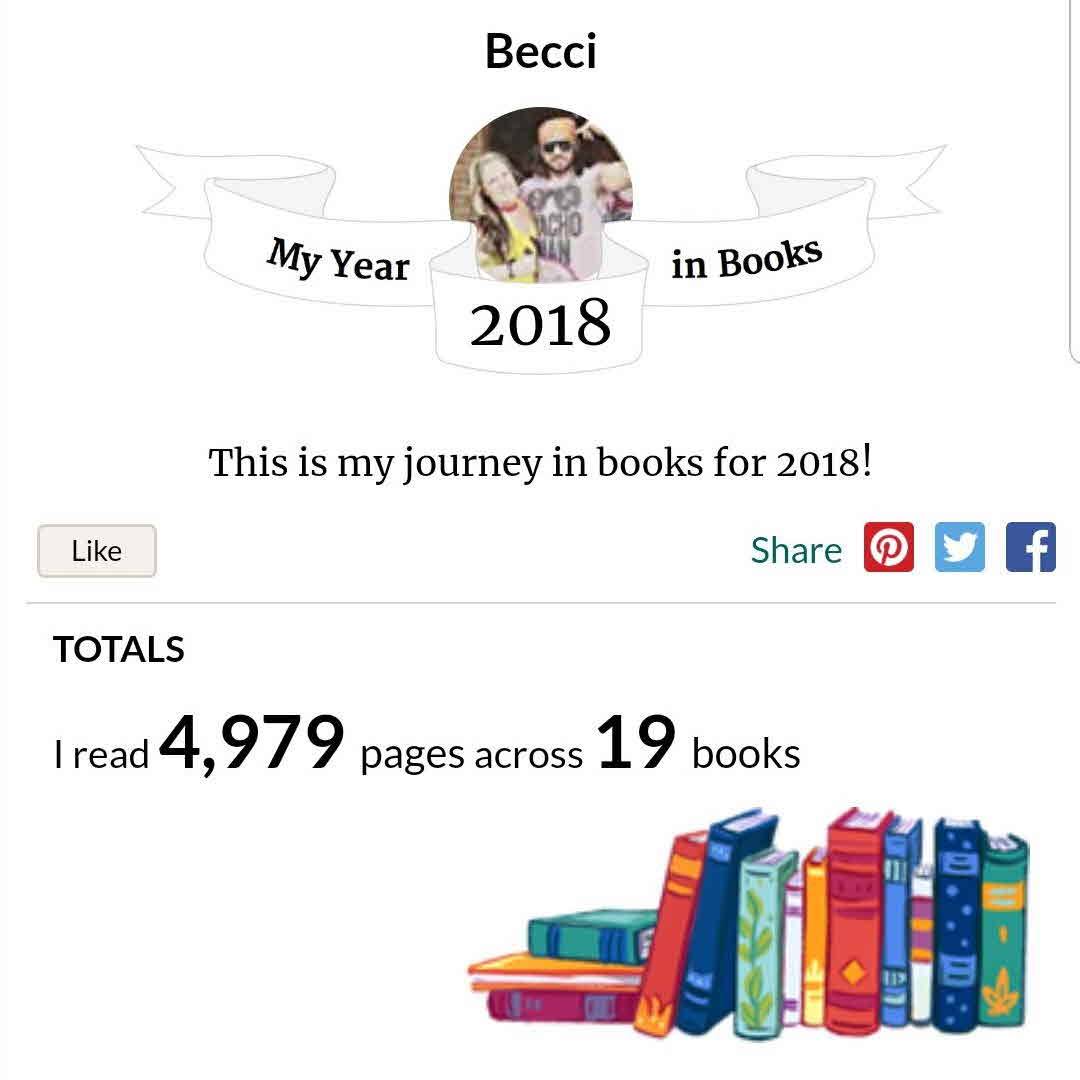Click the navy book with dots
Viewport: 1080px width, 1080px height.
tap(958, 925)
